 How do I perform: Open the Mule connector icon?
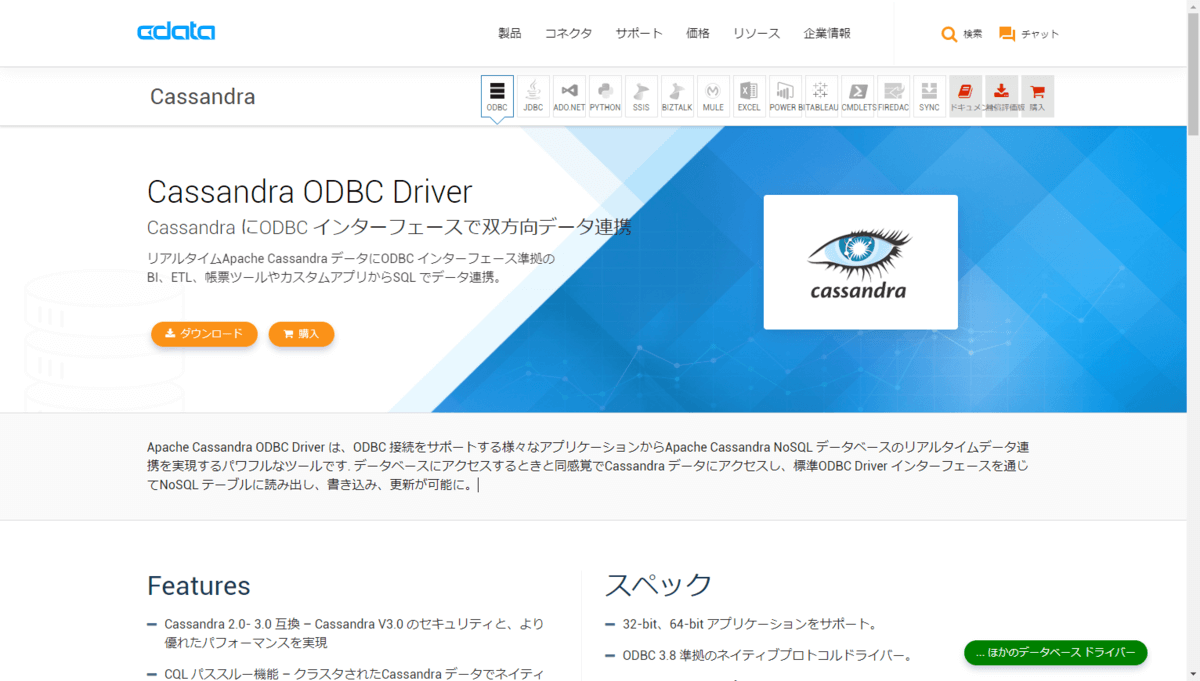713,96
